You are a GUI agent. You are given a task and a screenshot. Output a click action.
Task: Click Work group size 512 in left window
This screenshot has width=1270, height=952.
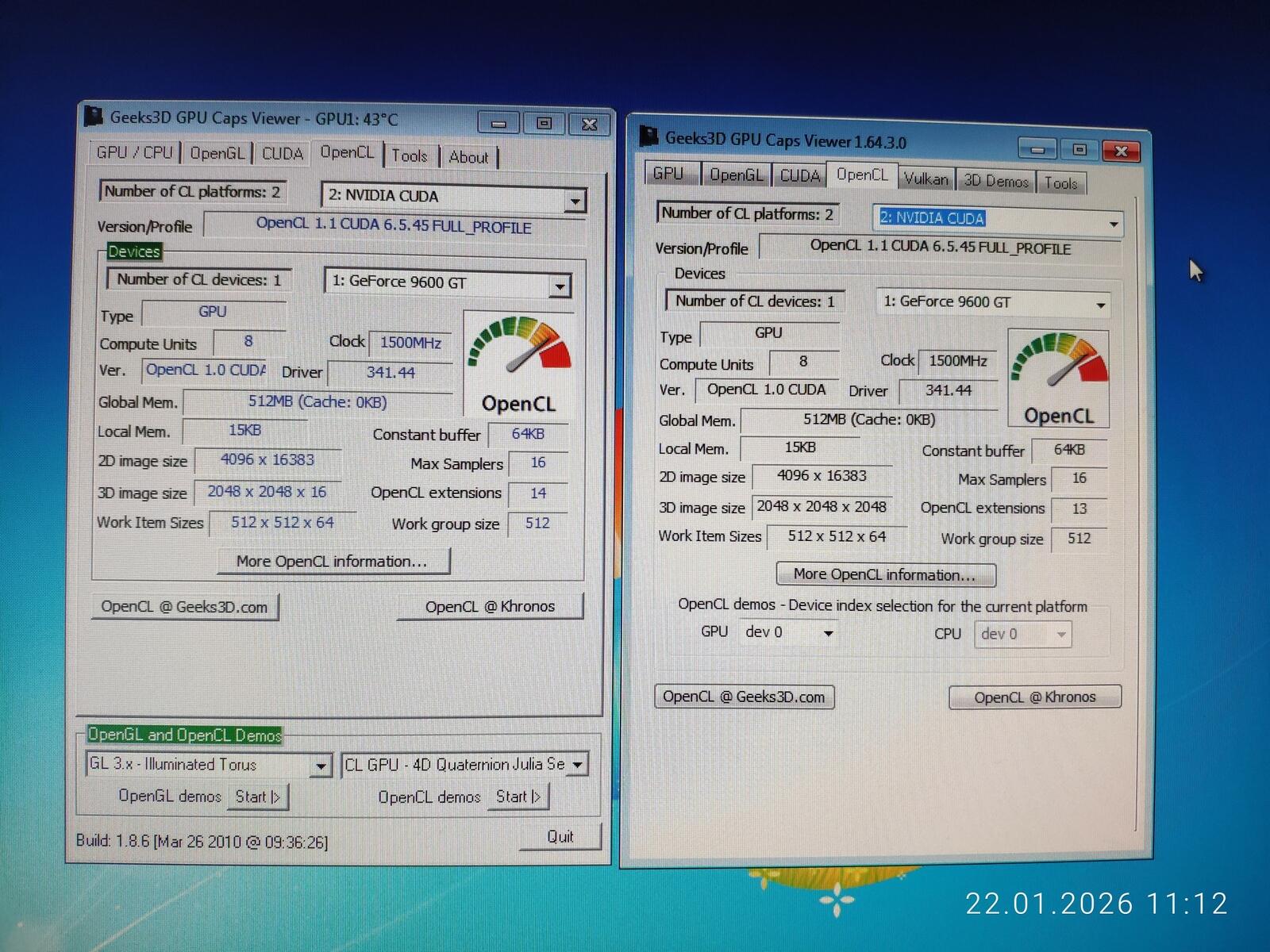coord(537,524)
